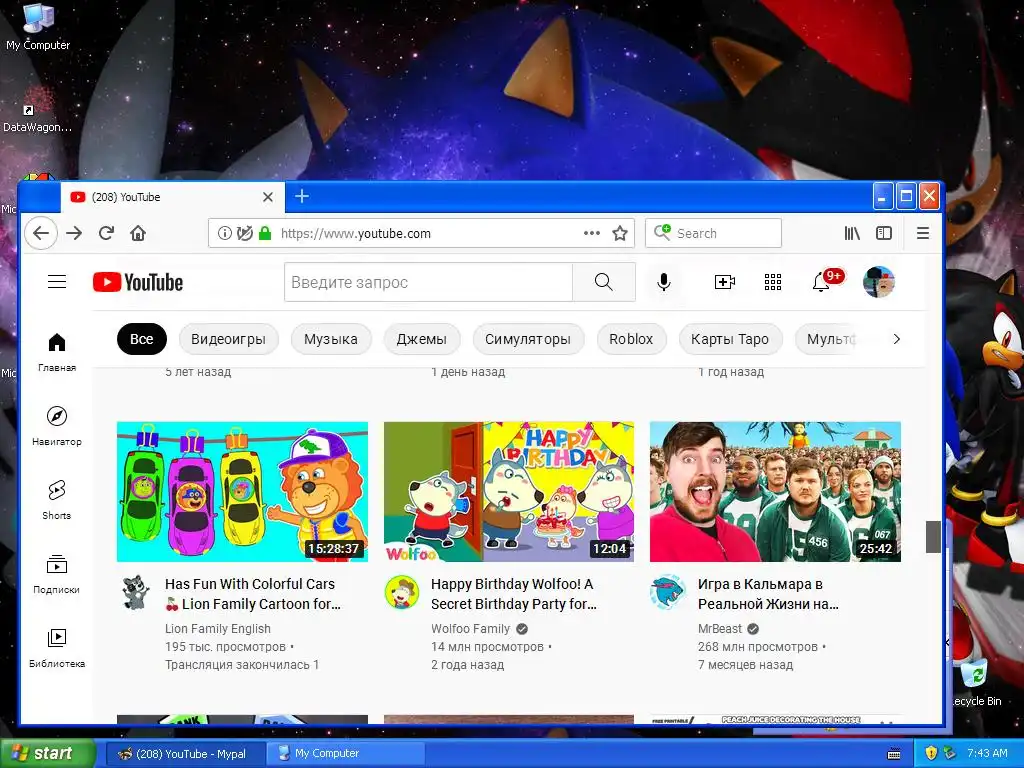Show site information icon in address bar
Screen dimensions: 1024x768
(225, 233)
